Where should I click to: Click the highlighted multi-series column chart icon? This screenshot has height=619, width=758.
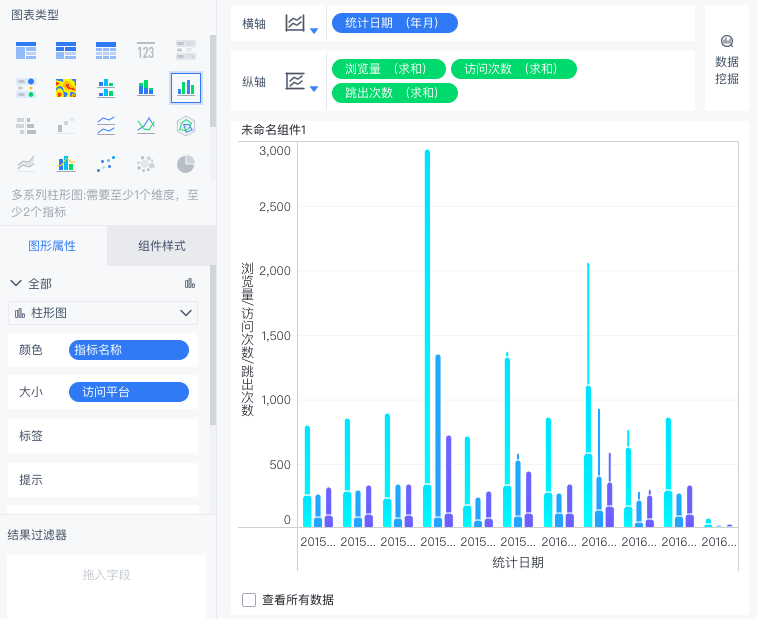186,88
